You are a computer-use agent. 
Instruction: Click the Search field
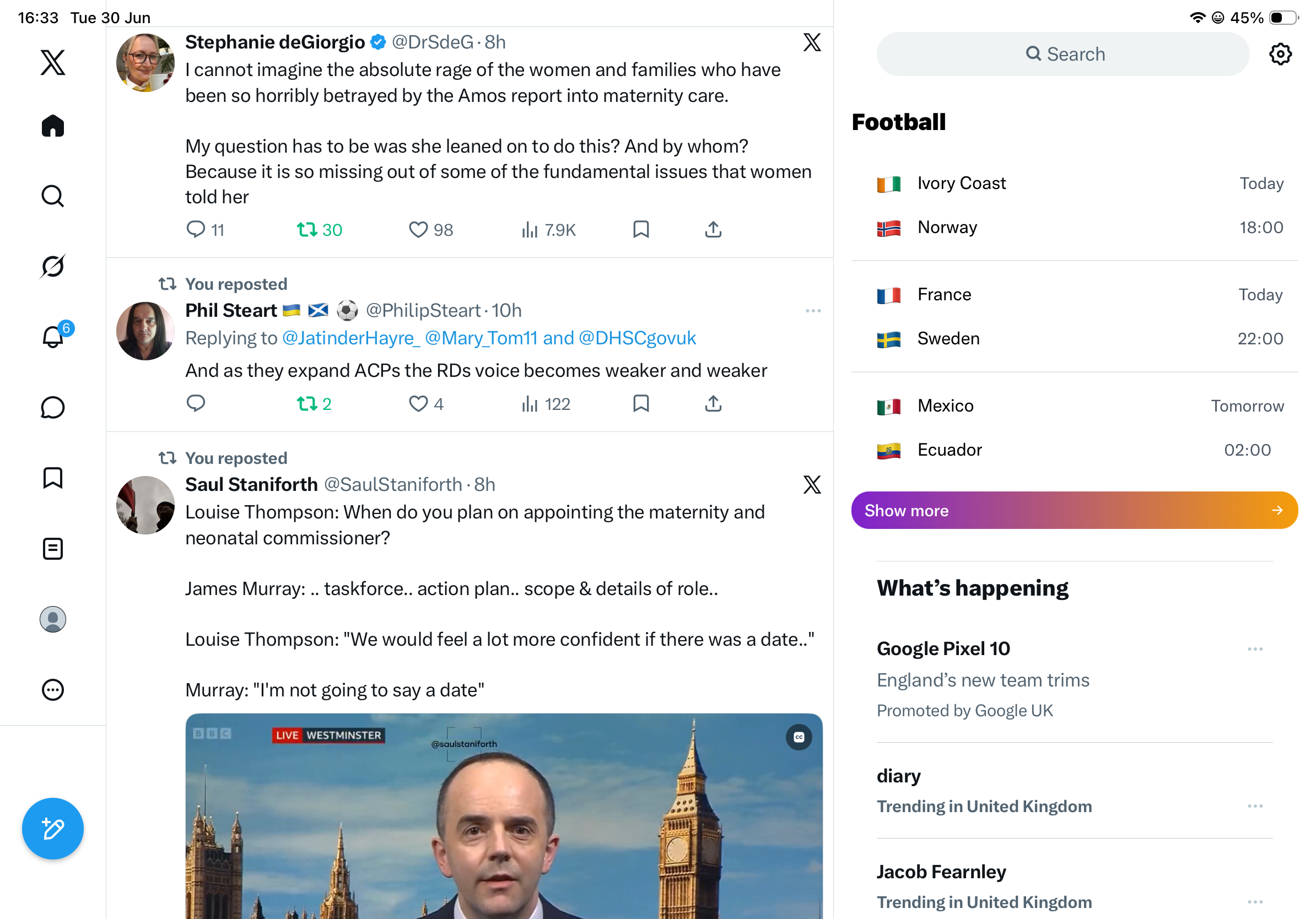pos(1062,54)
